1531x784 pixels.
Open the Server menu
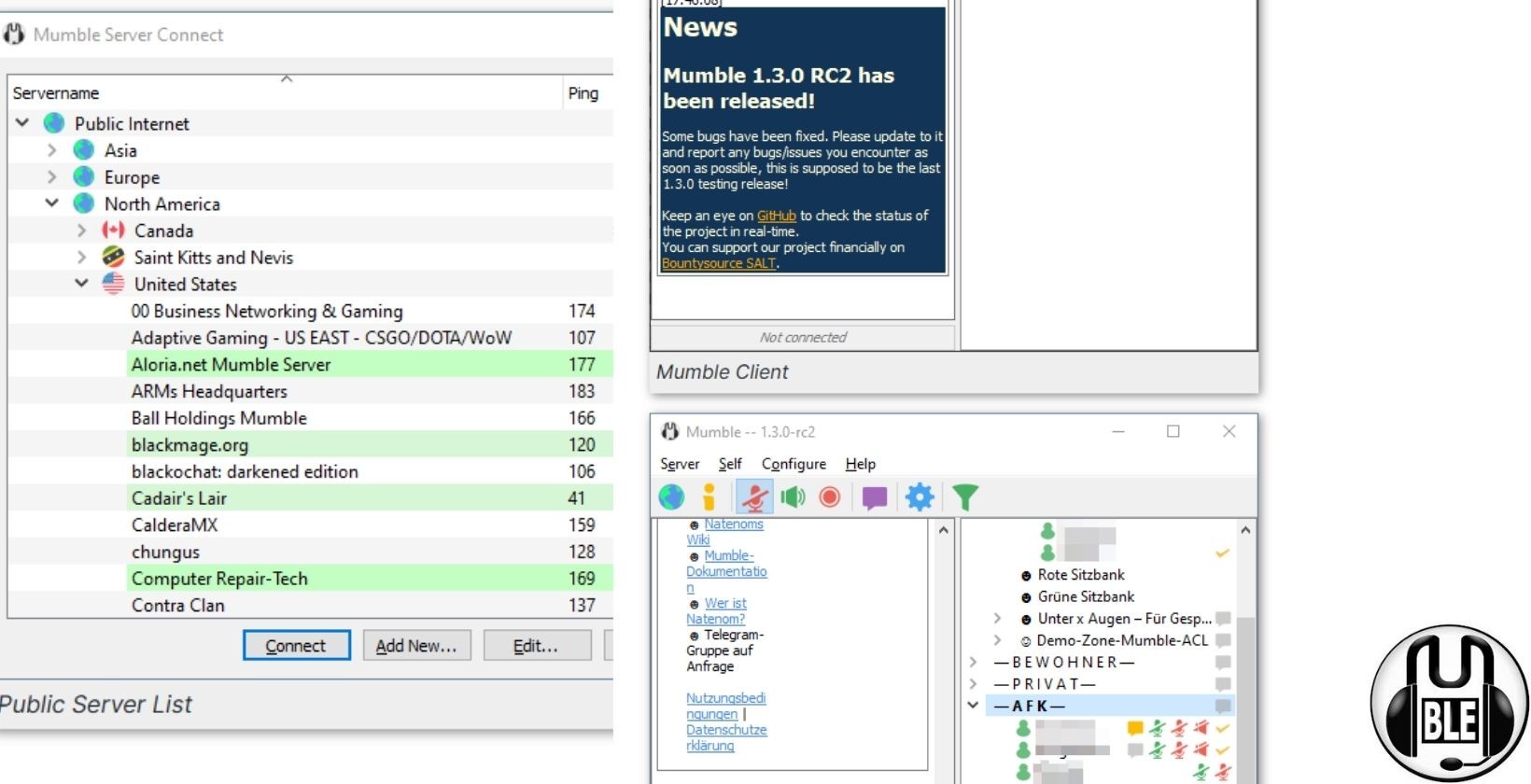[680, 464]
